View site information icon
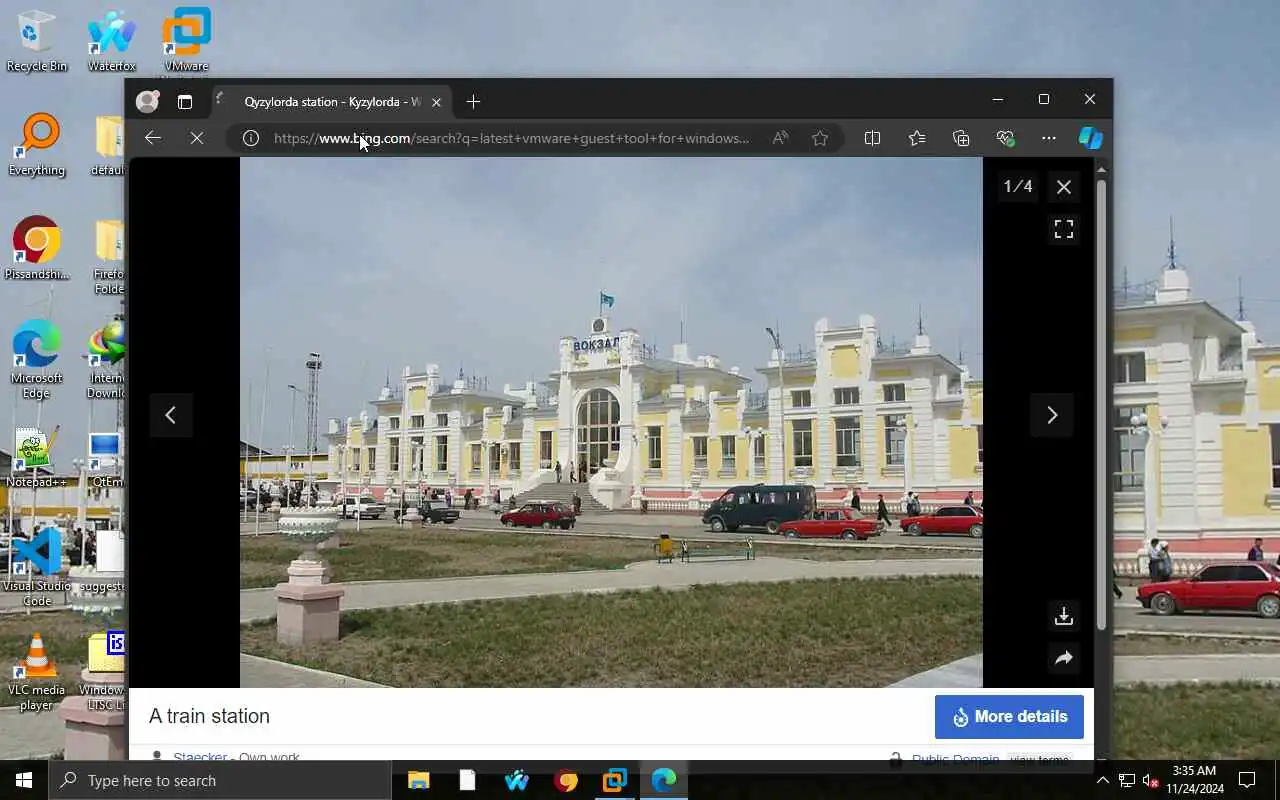 click(251, 138)
